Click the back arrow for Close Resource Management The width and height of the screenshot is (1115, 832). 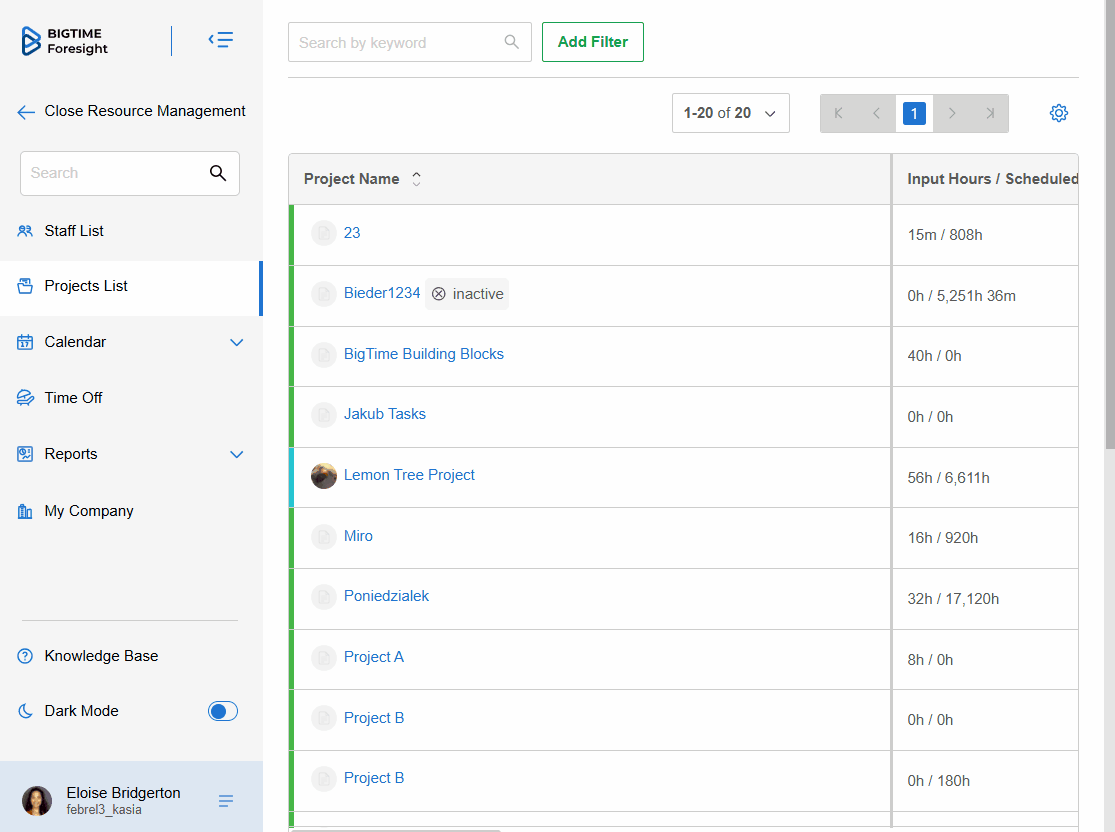tap(26, 112)
